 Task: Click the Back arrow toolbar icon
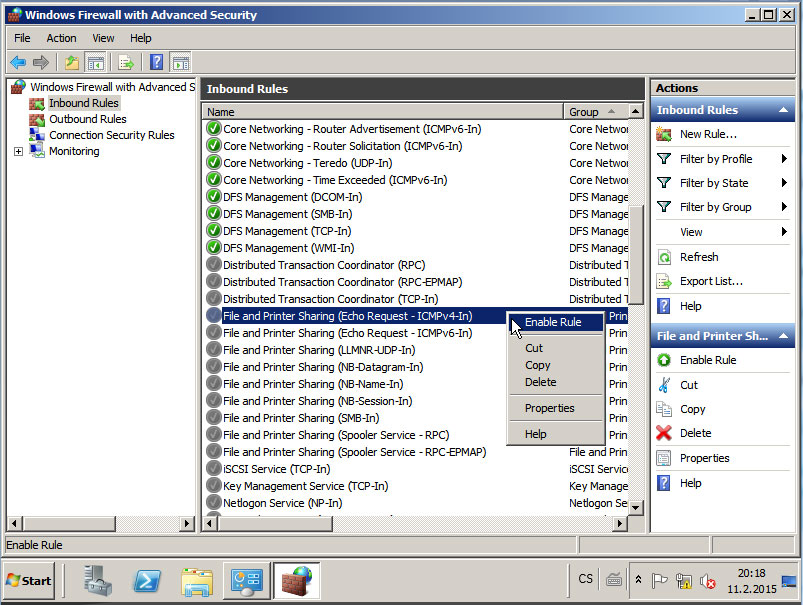(x=18, y=62)
